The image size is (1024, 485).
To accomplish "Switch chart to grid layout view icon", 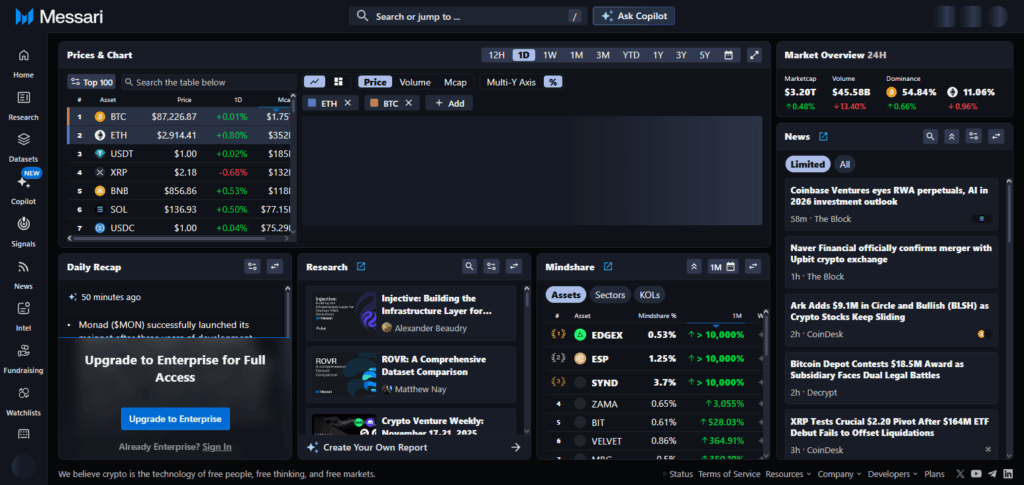I will pos(338,82).
